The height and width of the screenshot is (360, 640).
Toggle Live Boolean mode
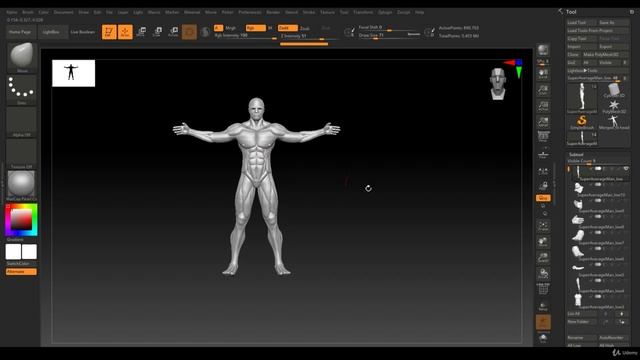tap(82, 32)
